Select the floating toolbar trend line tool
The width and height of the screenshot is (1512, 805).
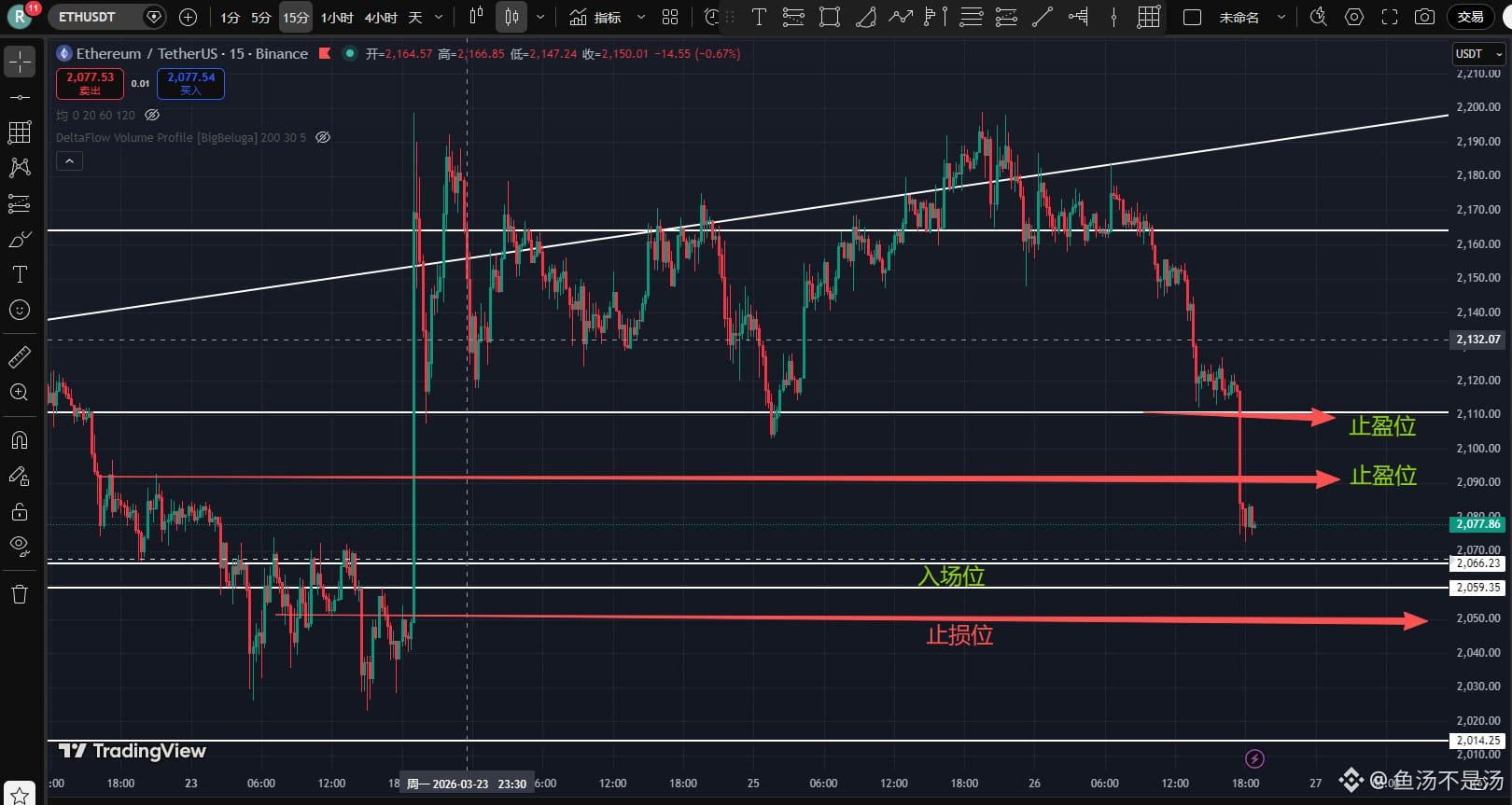[x=1043, y=17]
